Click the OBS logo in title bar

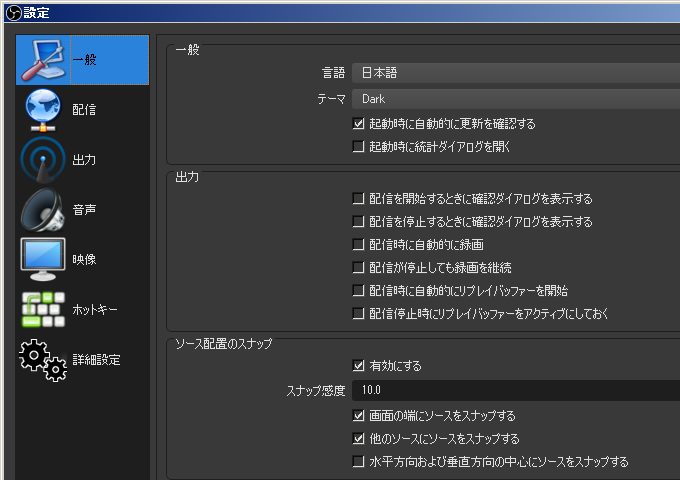click(11, 12)
